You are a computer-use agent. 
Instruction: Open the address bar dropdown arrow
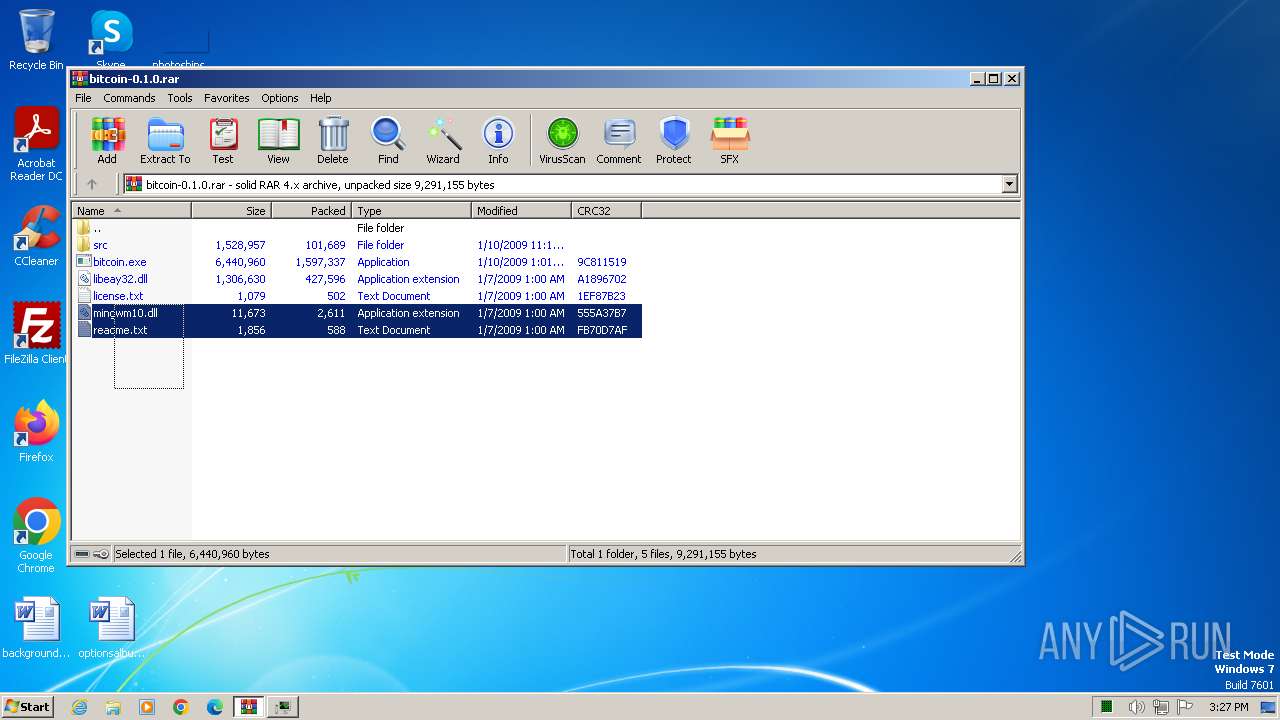(x=1009, y=184)
